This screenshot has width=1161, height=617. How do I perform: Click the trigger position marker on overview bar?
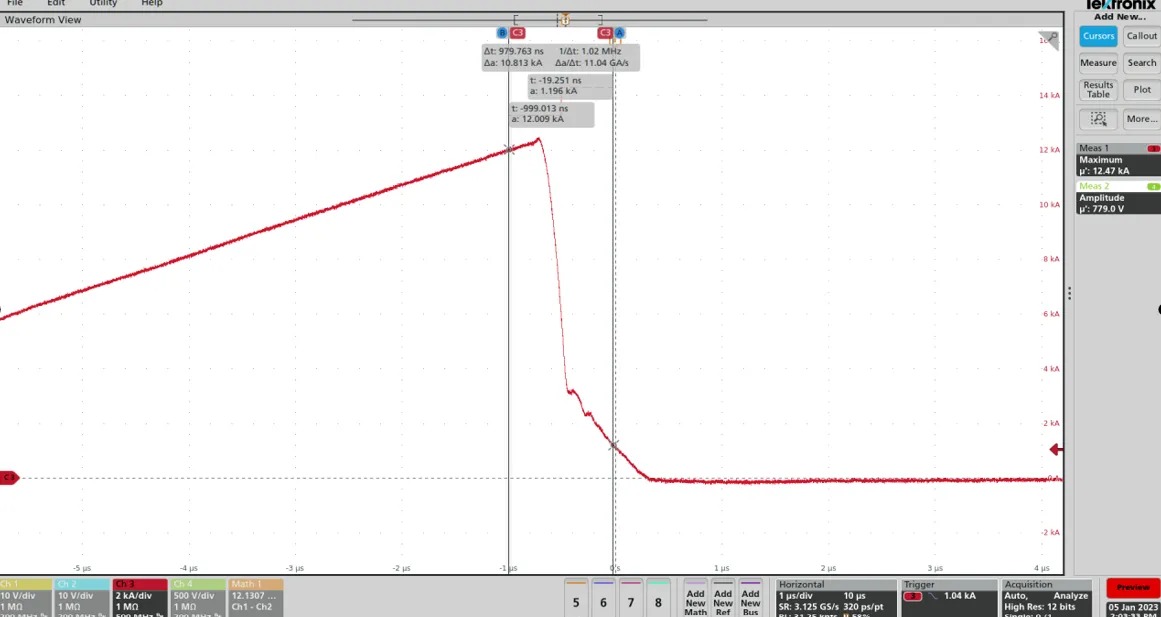[565, 20]
